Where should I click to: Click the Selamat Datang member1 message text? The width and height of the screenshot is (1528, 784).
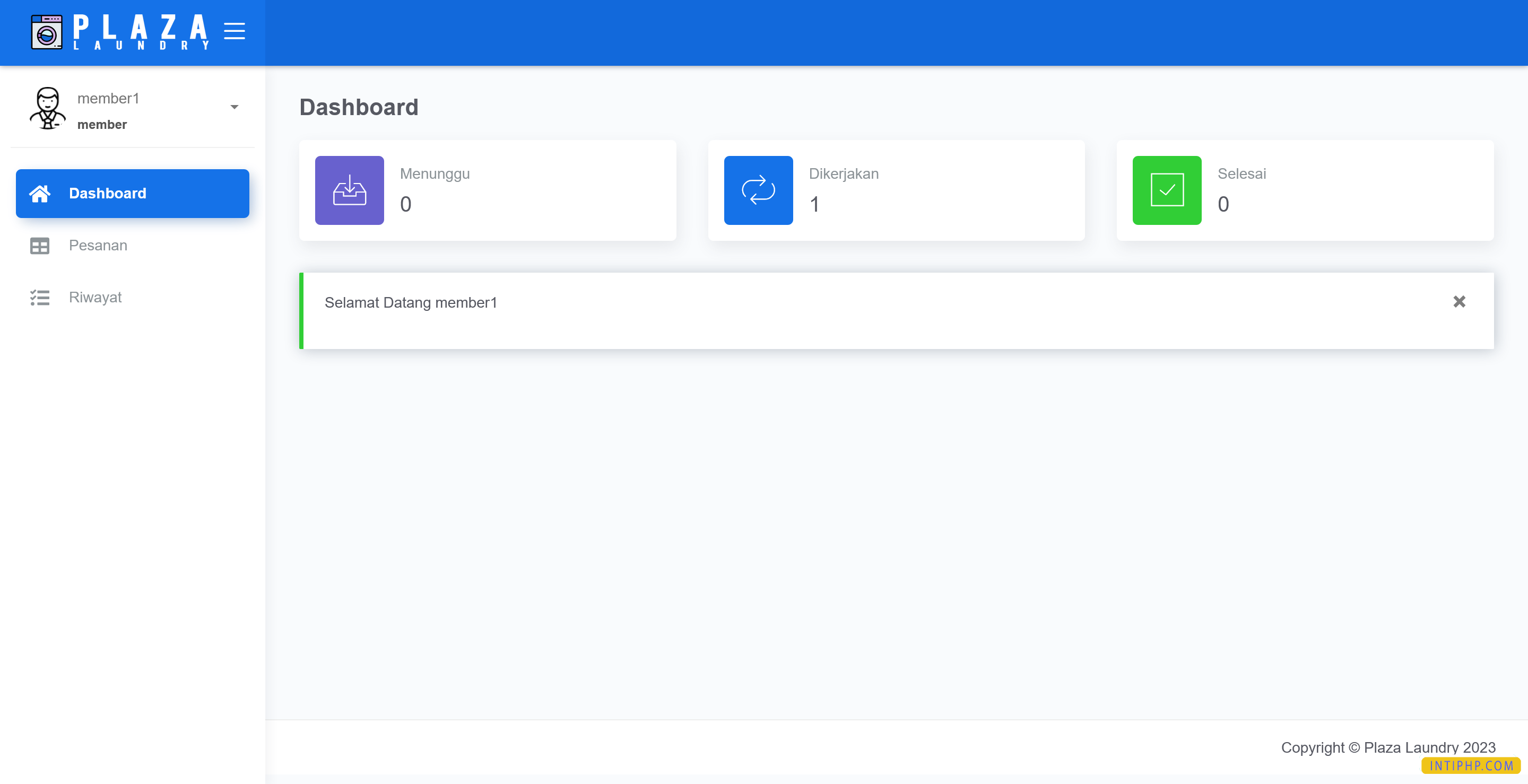(411, 302)
